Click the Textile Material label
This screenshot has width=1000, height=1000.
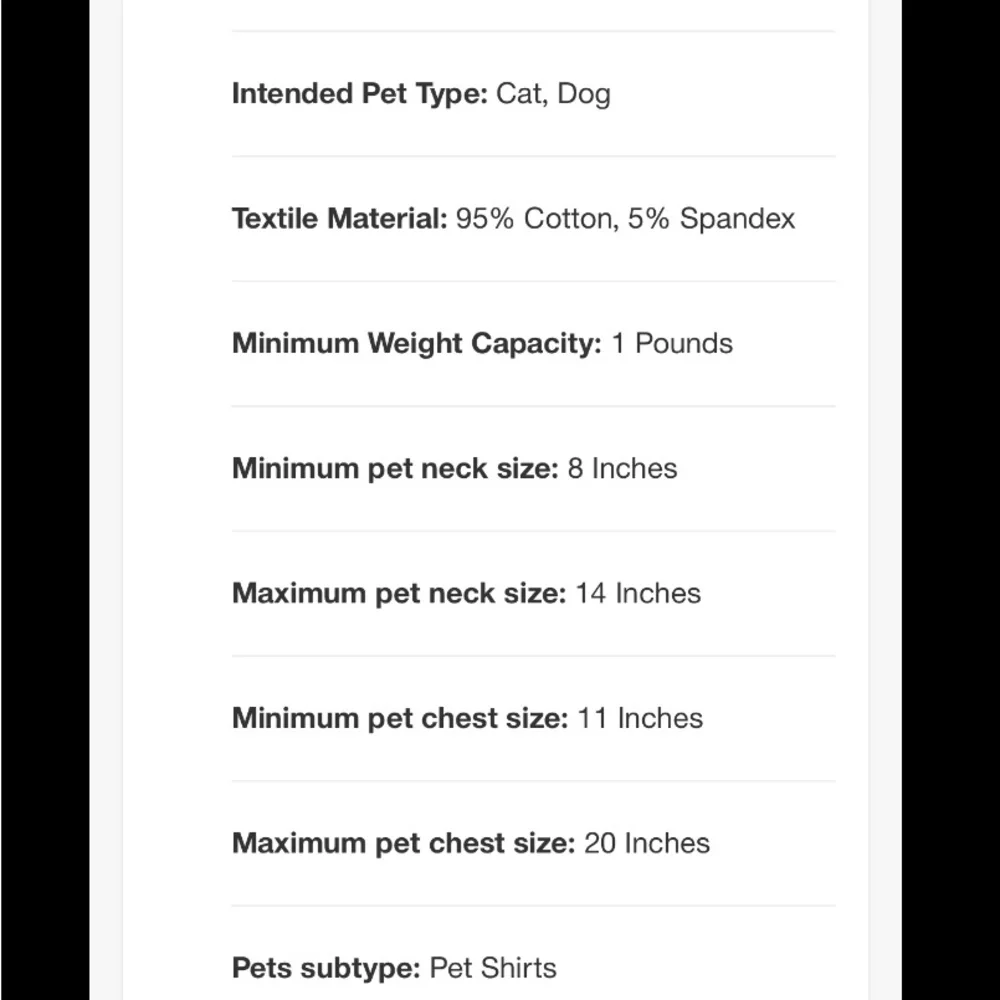(x=340, y=219)
